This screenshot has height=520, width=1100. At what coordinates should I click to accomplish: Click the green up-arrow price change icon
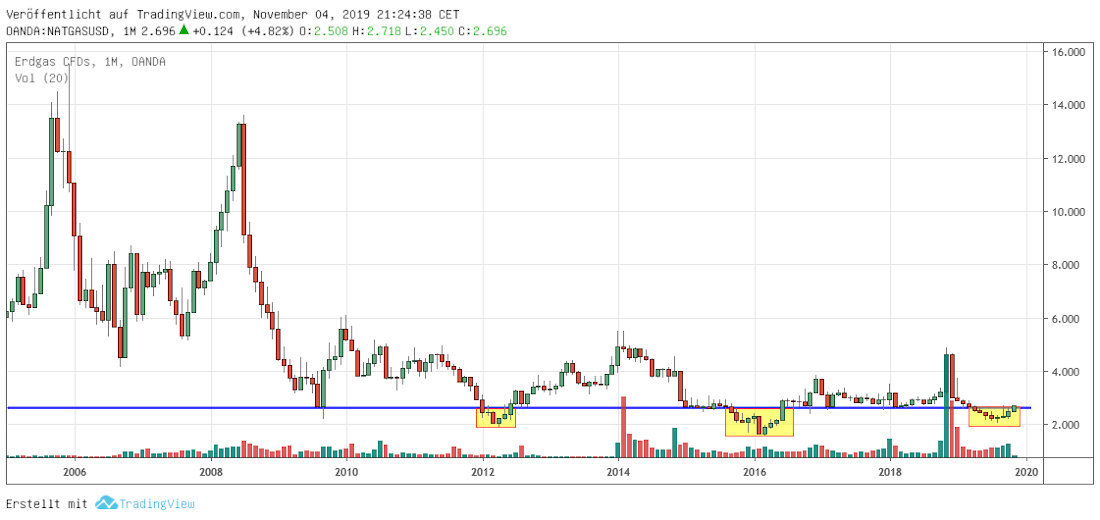click(x=183, y=30)
